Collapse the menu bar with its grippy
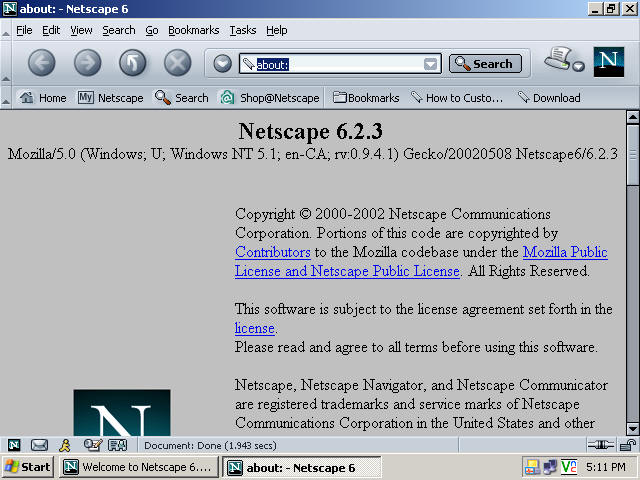 pyautogui.click(x=6, y=30)
